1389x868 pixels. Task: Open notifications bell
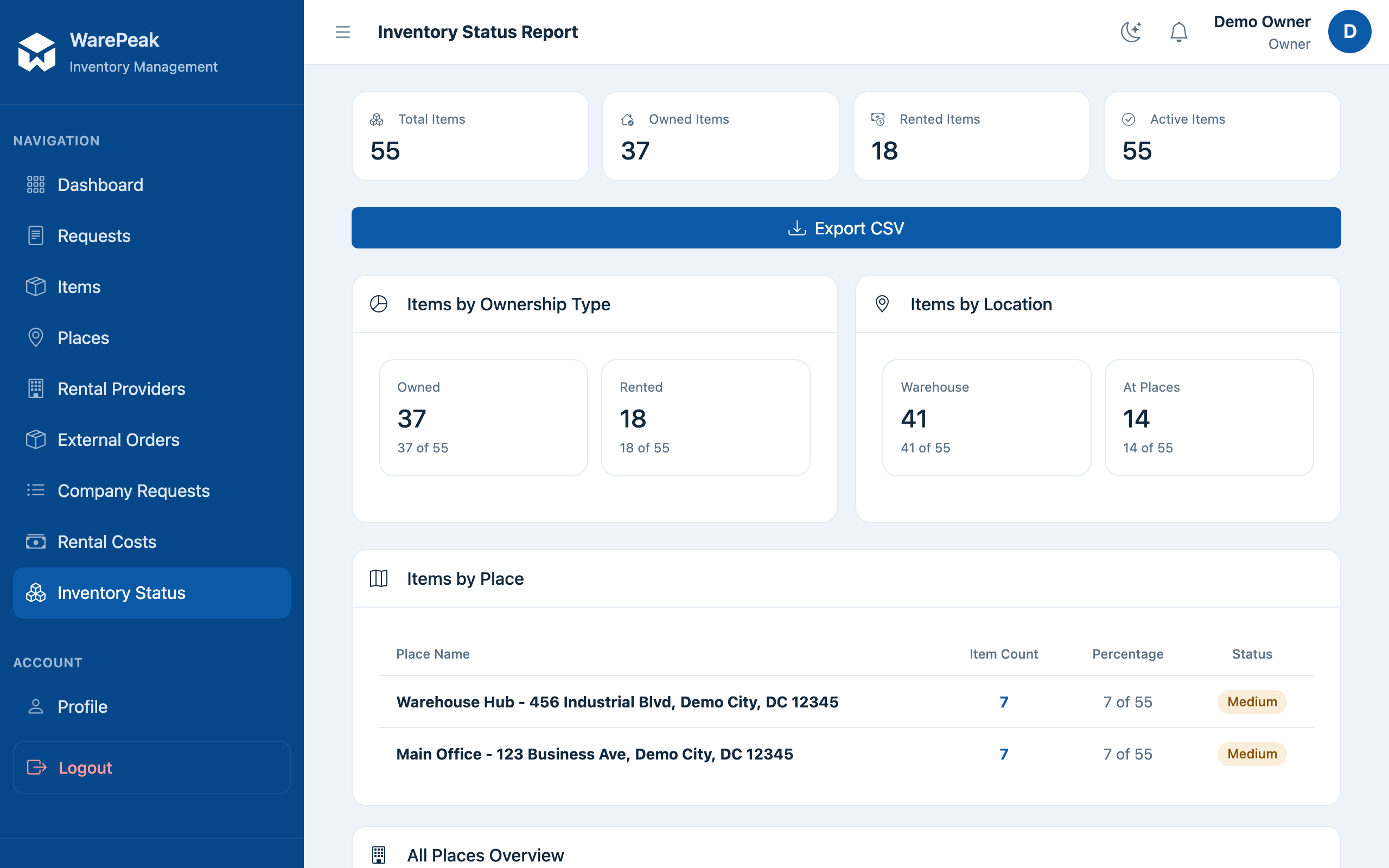click(x=1178, y=32)
